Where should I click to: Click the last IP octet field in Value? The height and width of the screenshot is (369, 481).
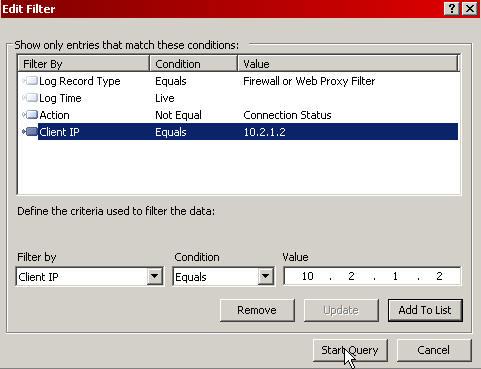coord(439,276)
